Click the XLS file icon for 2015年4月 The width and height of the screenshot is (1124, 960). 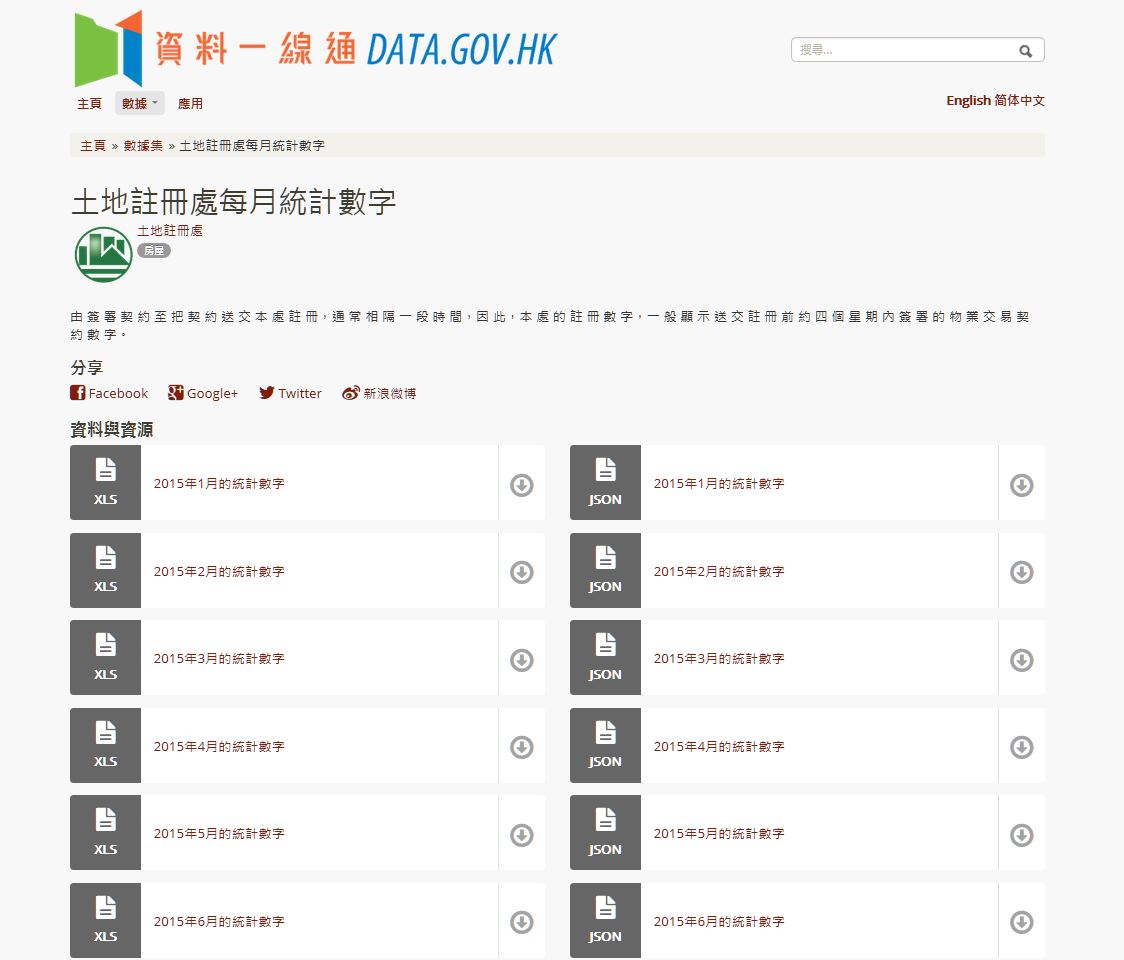pos(105,746)
